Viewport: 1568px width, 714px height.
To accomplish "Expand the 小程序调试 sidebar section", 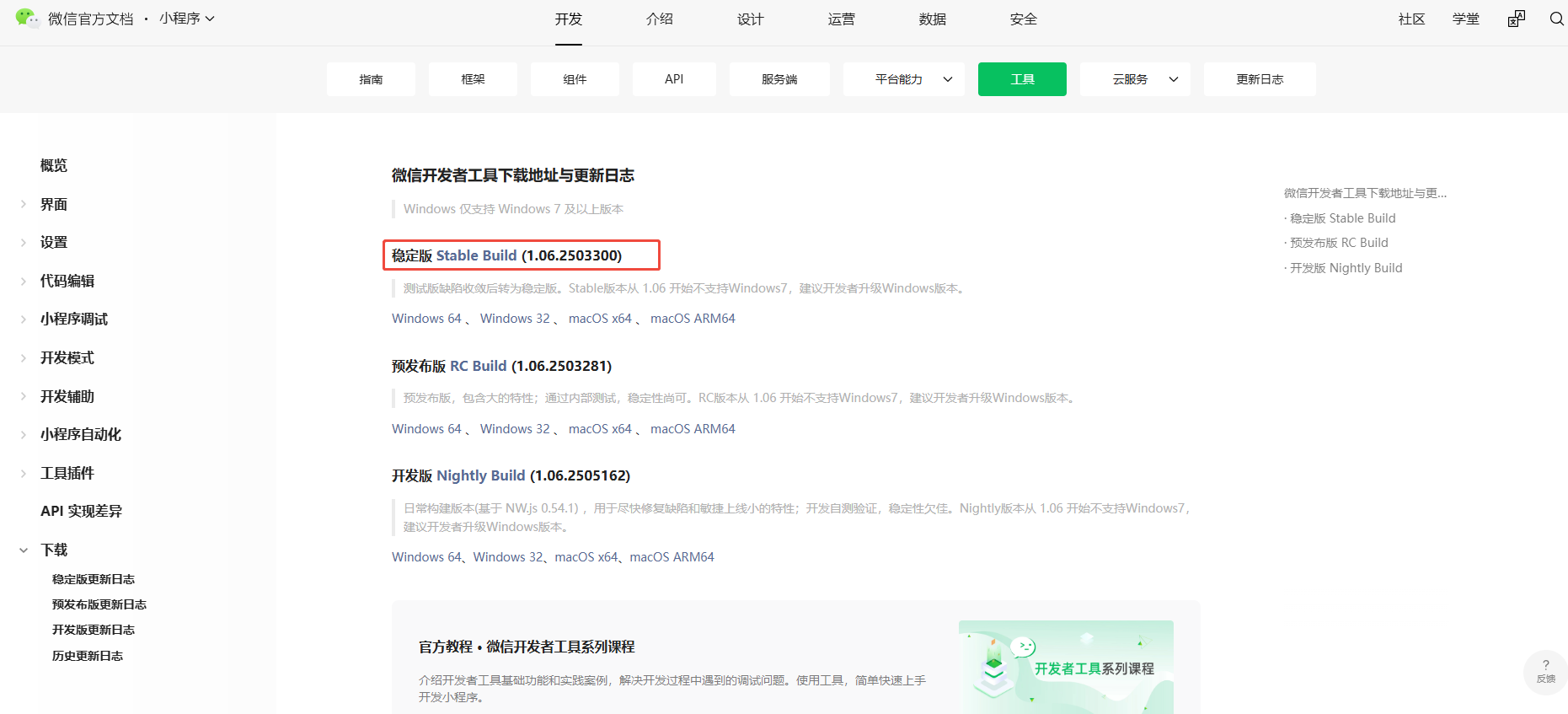I will coord(24,319).
